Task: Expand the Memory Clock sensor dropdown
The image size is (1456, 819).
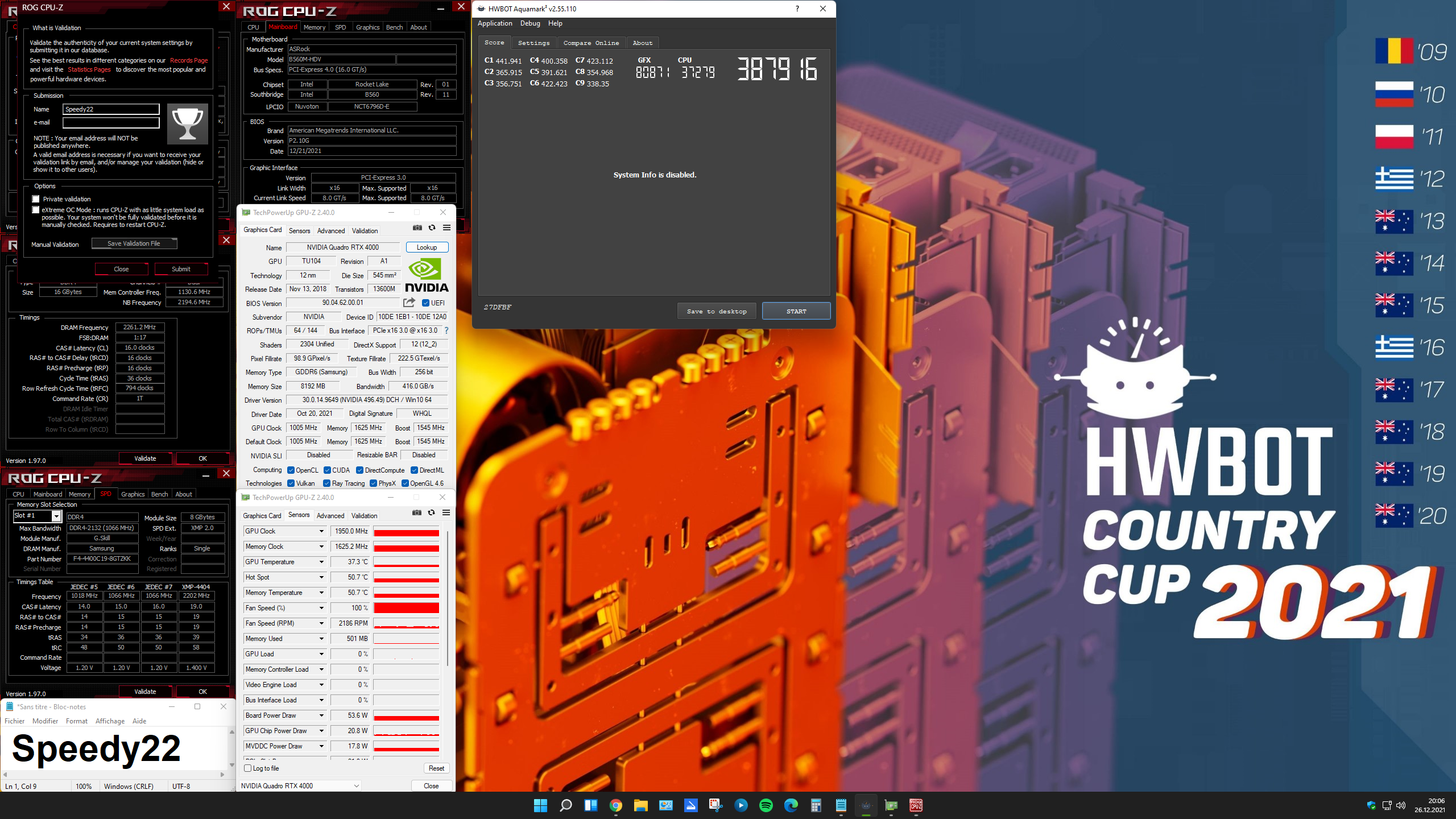Action: click(x=321, y=547)
